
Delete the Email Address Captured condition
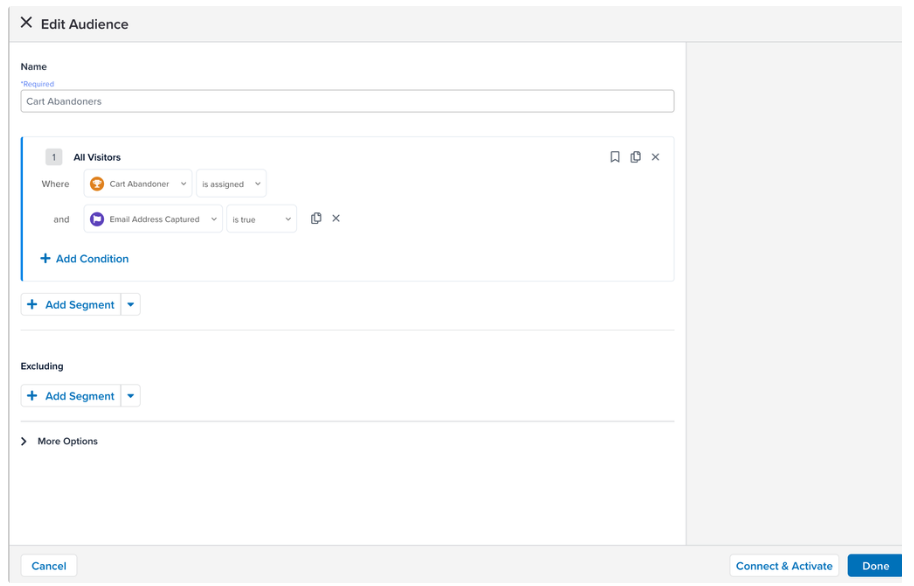tap(336, 219)
